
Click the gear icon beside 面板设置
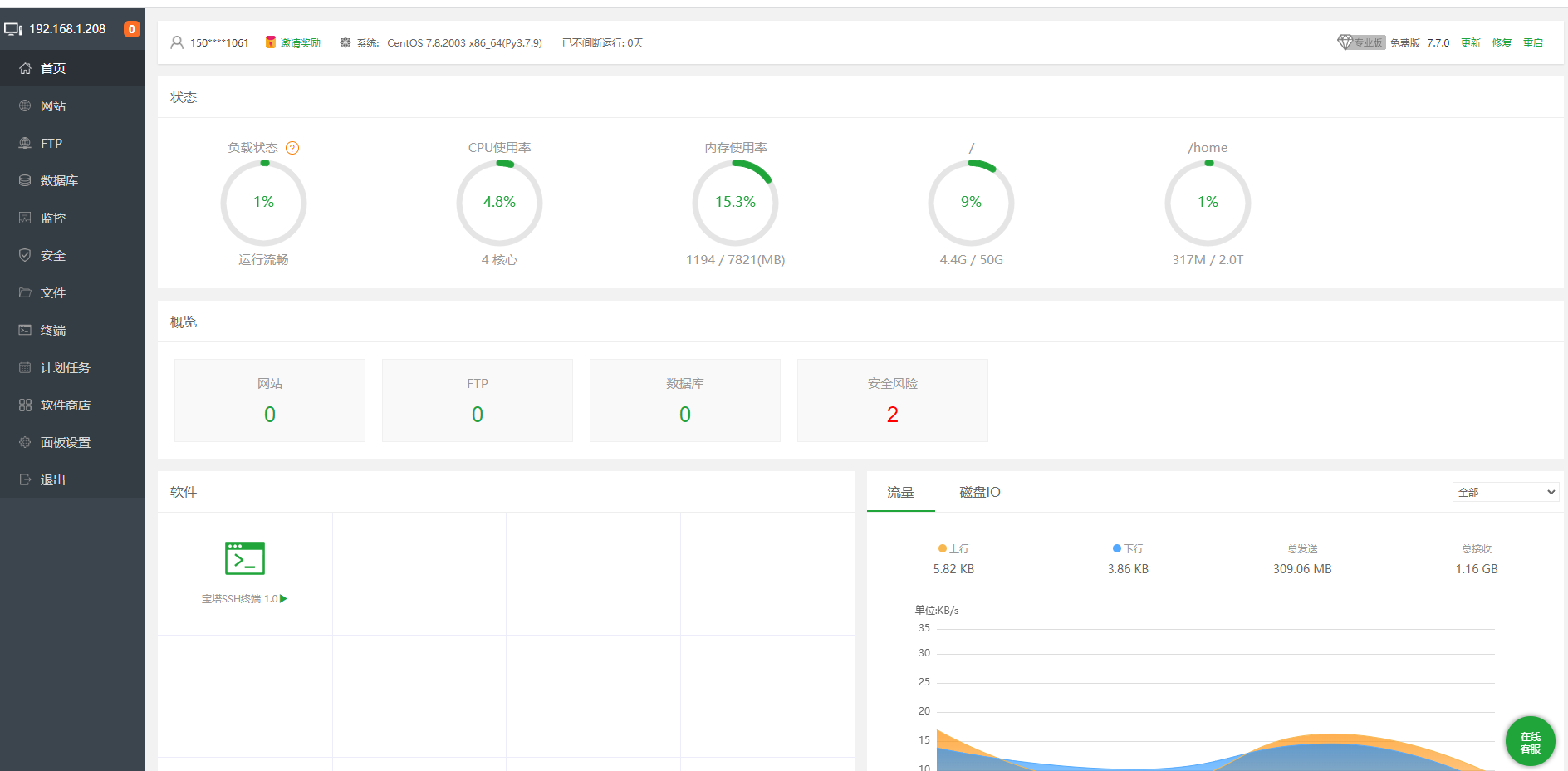click(25, 442)
